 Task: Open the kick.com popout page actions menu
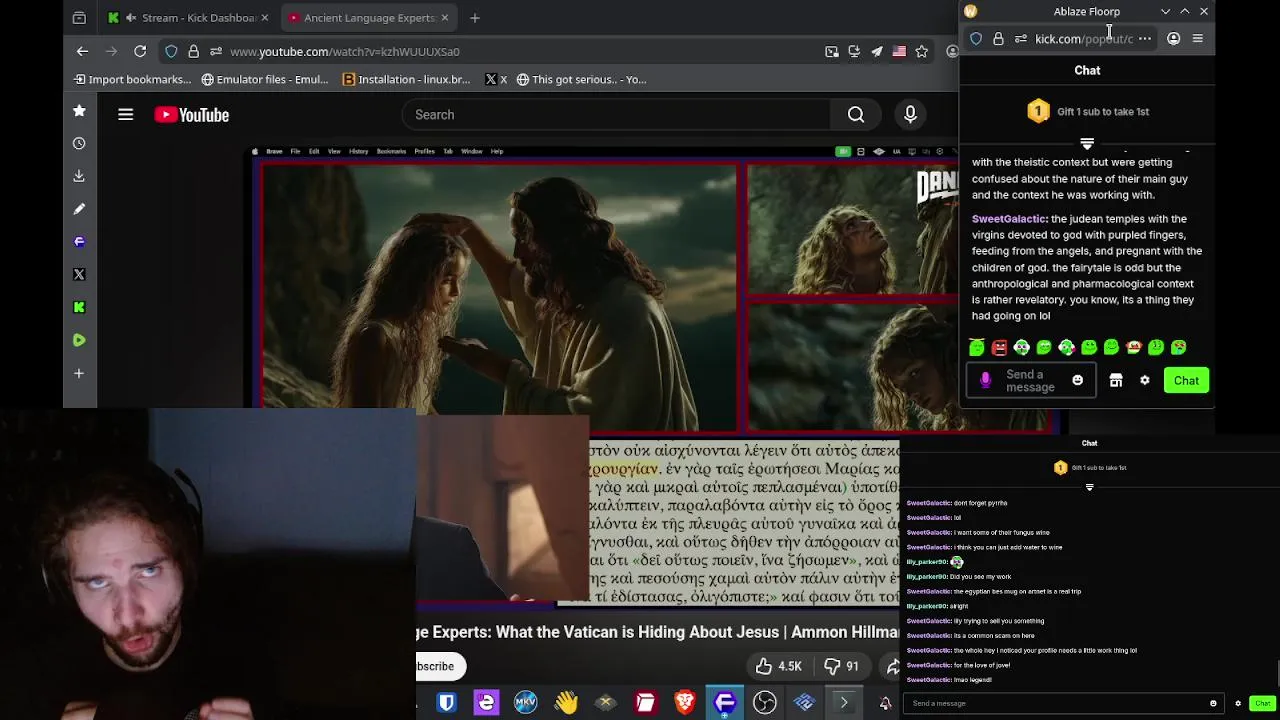pos(1145,39)
